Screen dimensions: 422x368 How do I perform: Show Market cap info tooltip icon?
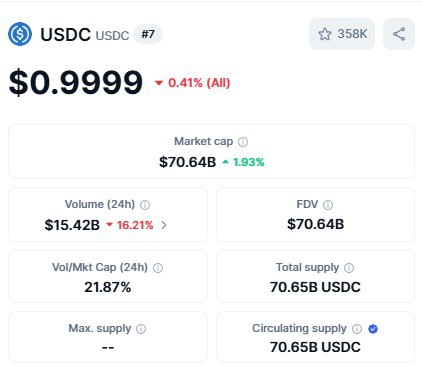243,142
